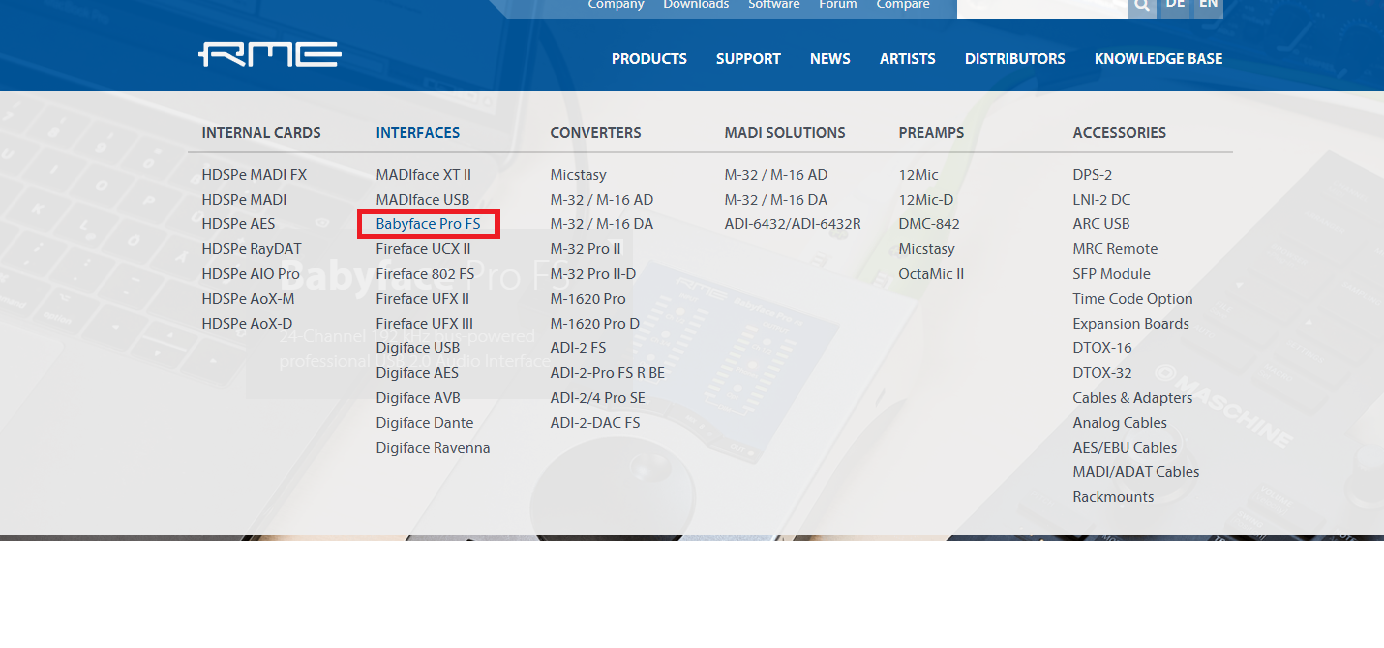Open the NEWS menu
Image resolution: width=1384 pixels, height=648 pixels.
tap(830, 59)
